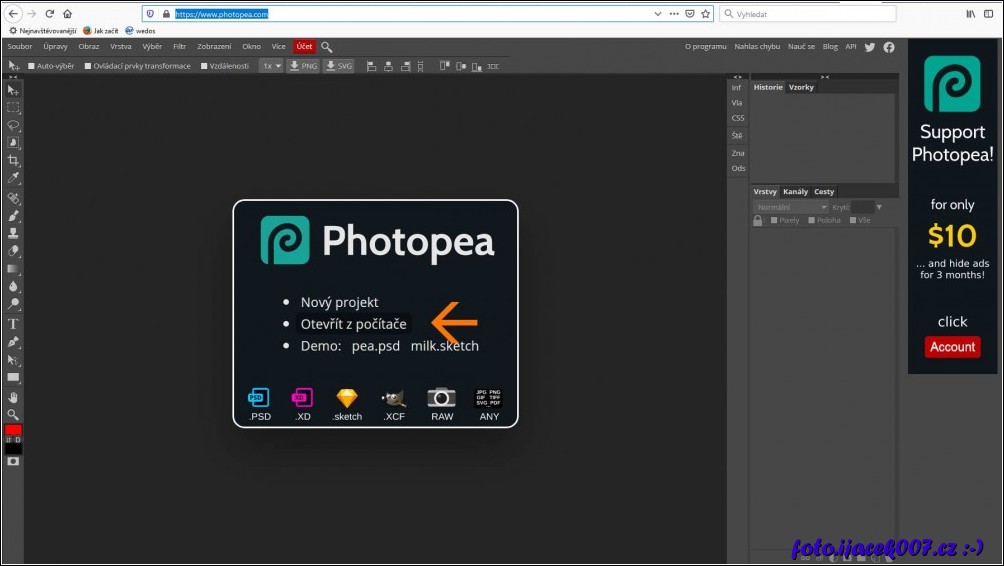Open the 1x scale dropdown

[271, 66]
